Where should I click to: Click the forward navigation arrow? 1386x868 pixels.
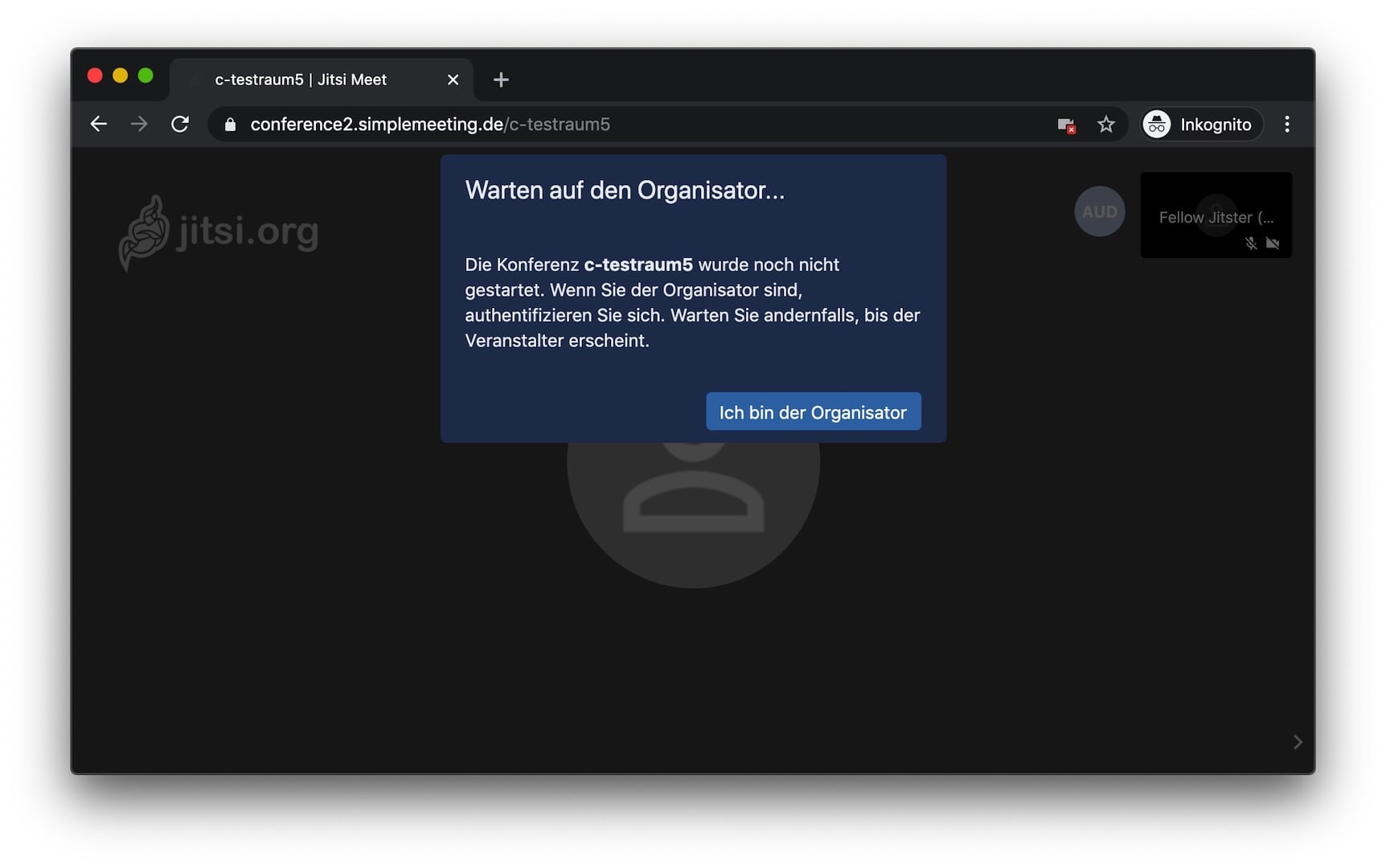point(139,125)
